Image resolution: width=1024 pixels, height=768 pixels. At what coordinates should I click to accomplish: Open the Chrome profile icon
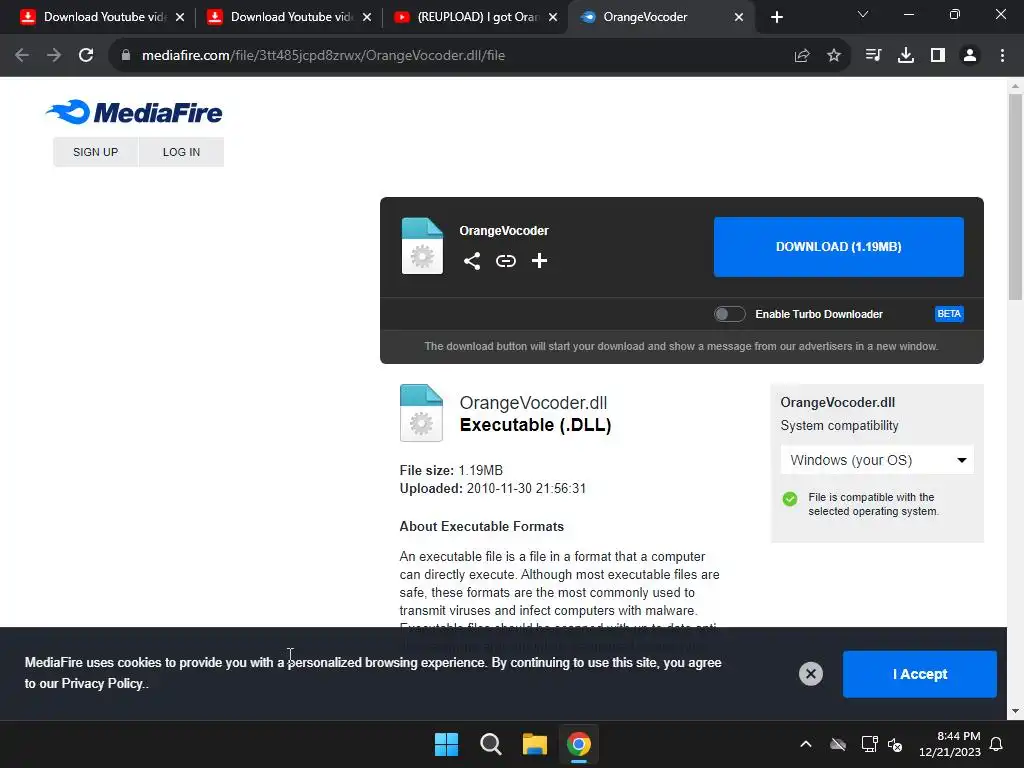coord(970,56)
